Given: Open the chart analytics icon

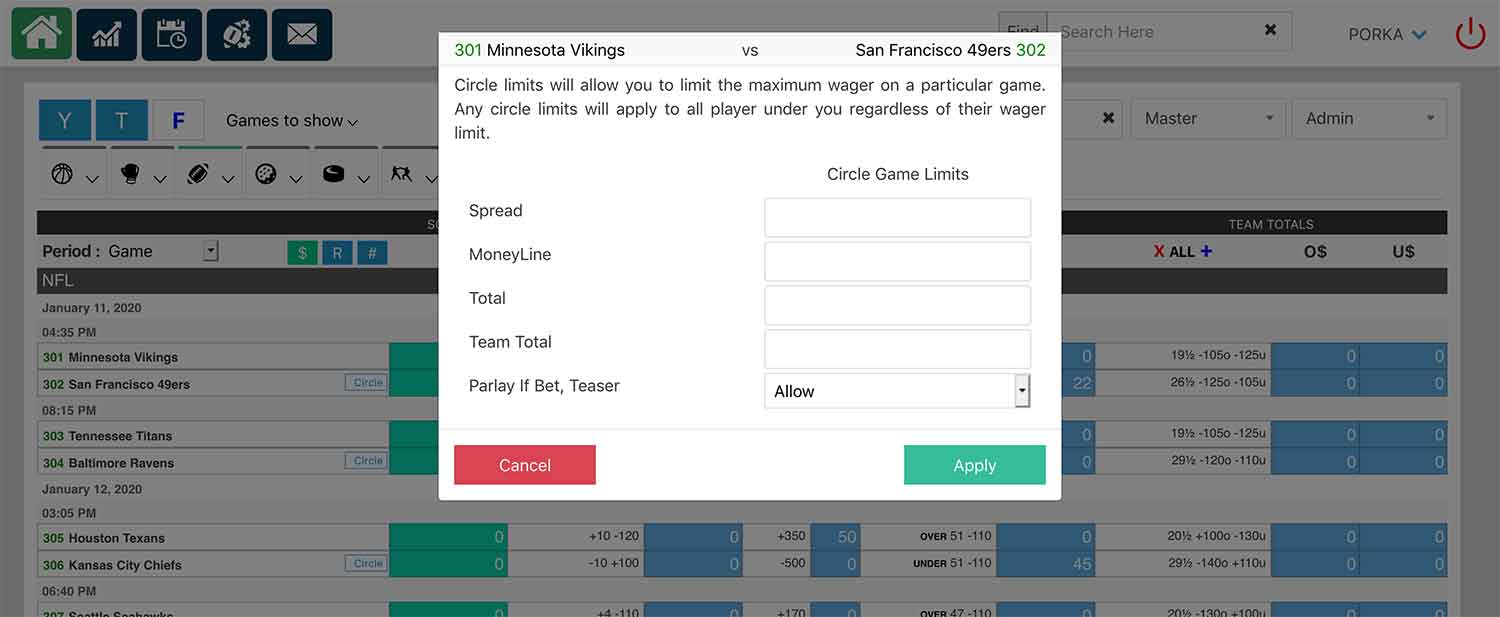Looking at the screenshot, I should pyautogui.click(x=106, y=34).
